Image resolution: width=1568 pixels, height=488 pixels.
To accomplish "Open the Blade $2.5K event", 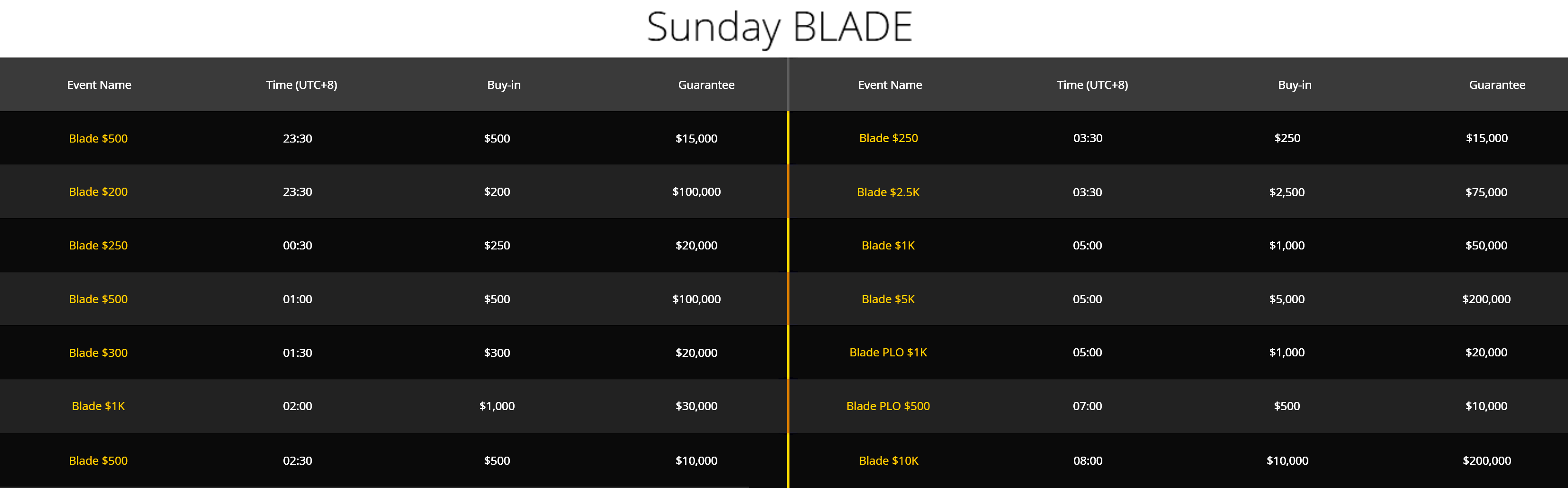I will click(888, 192).
